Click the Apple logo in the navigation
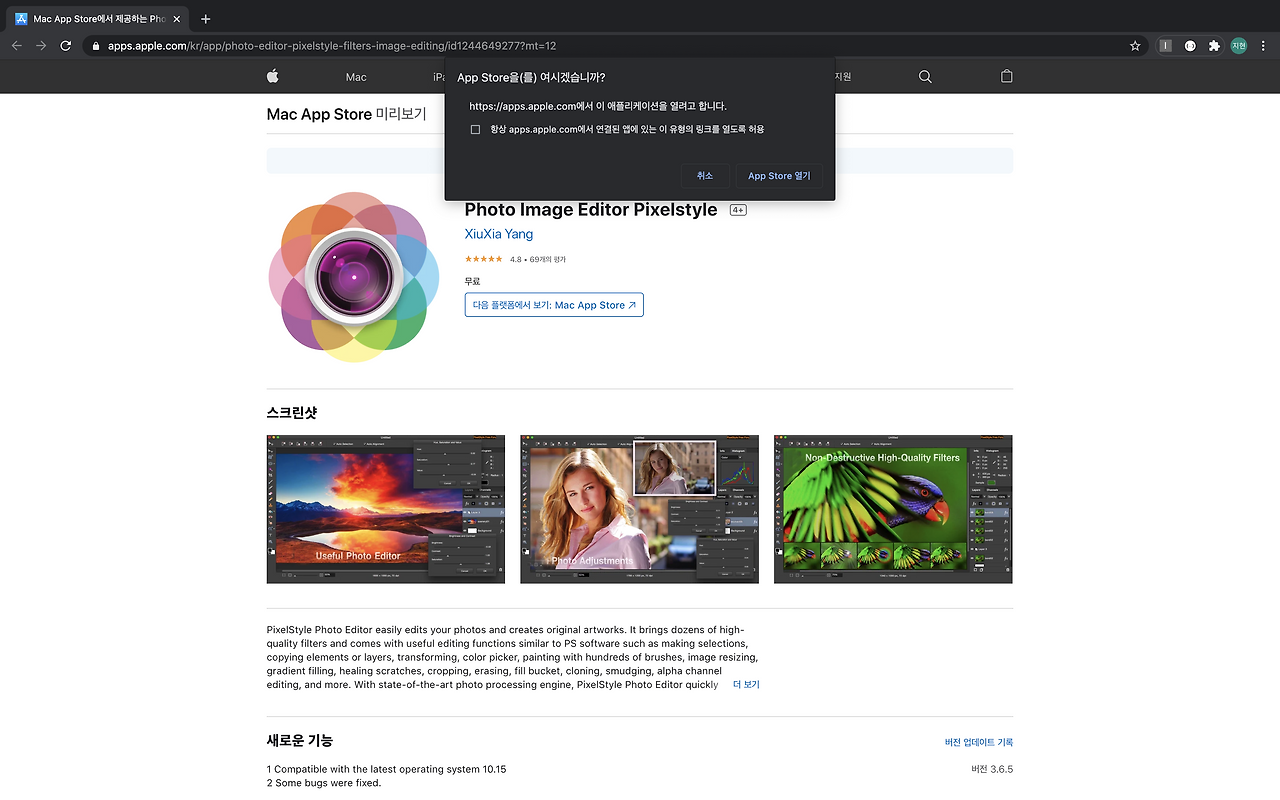The image size is (1280, 800). click(272, 77)
